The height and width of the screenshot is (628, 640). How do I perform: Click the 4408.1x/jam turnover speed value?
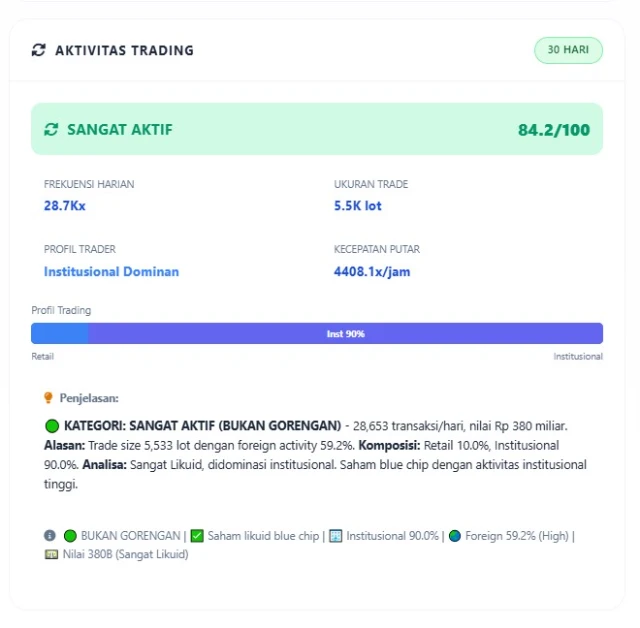pyautogui.click(x=372, y=271)
